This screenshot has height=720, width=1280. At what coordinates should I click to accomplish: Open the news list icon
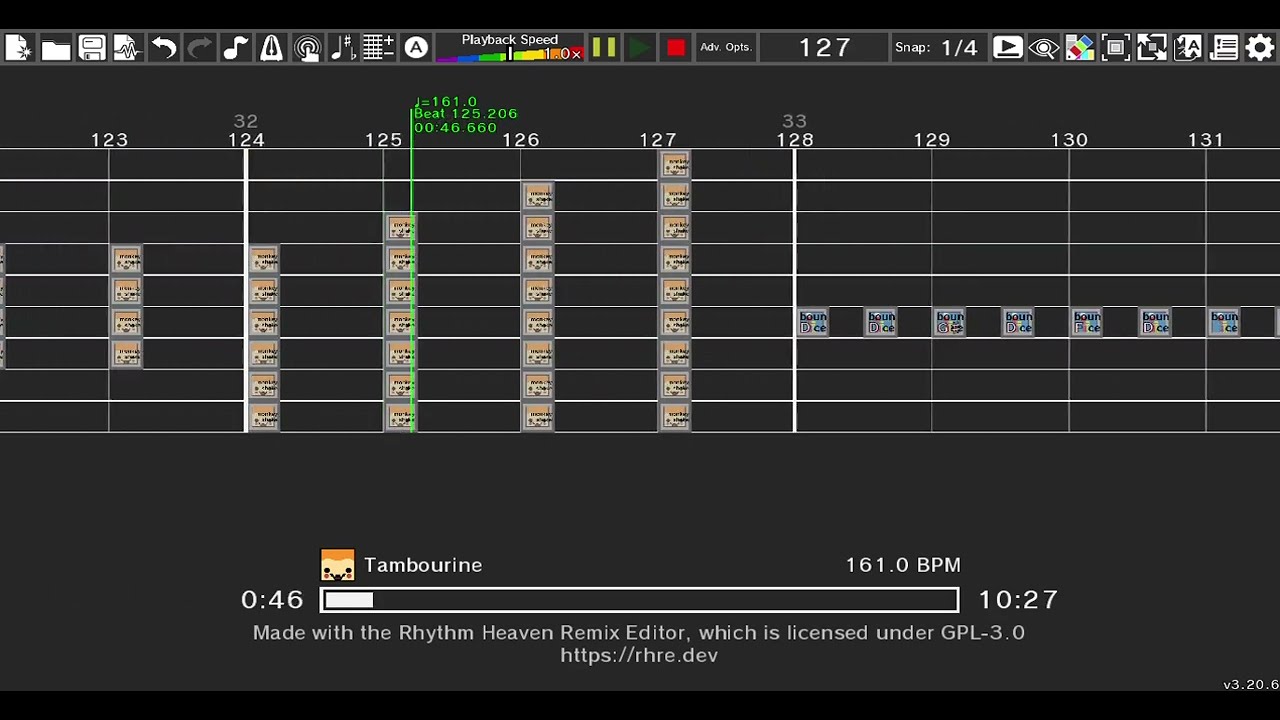[1224, 48]
